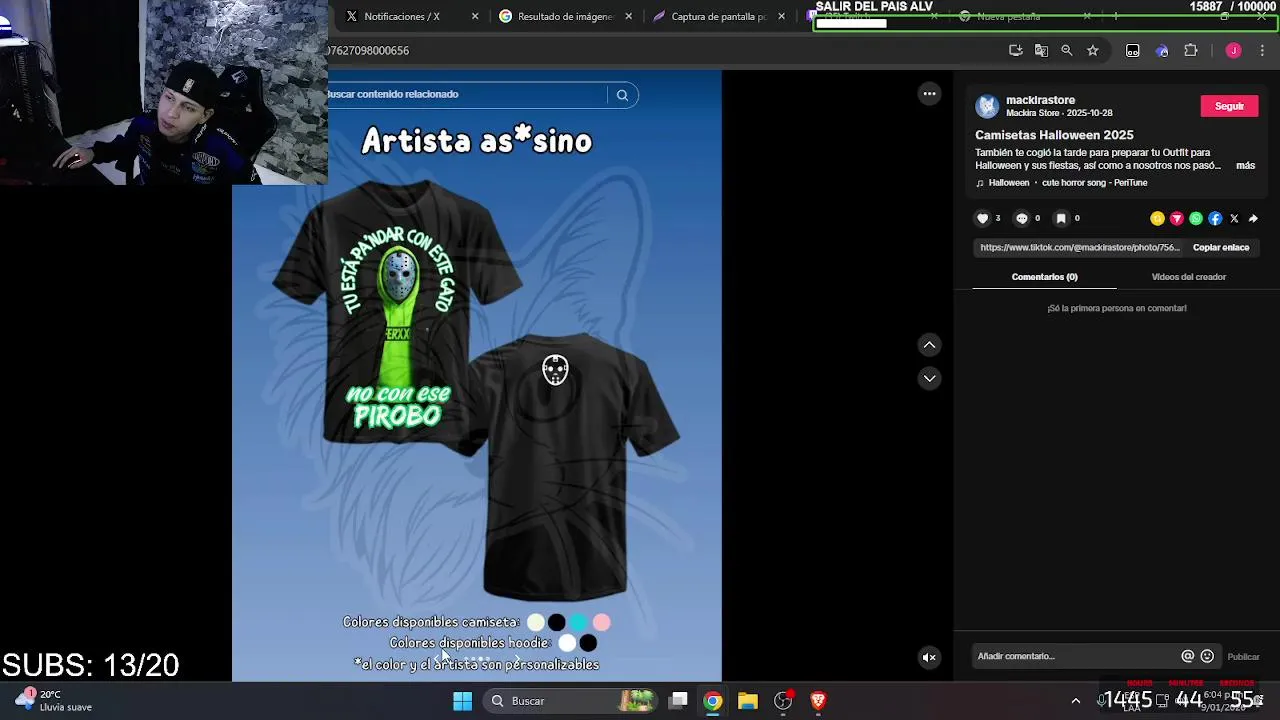Open OBS Studio from the taskbar
Image resolution: width=1280 pixels, height=720 pixels.
tap(783, 701)
